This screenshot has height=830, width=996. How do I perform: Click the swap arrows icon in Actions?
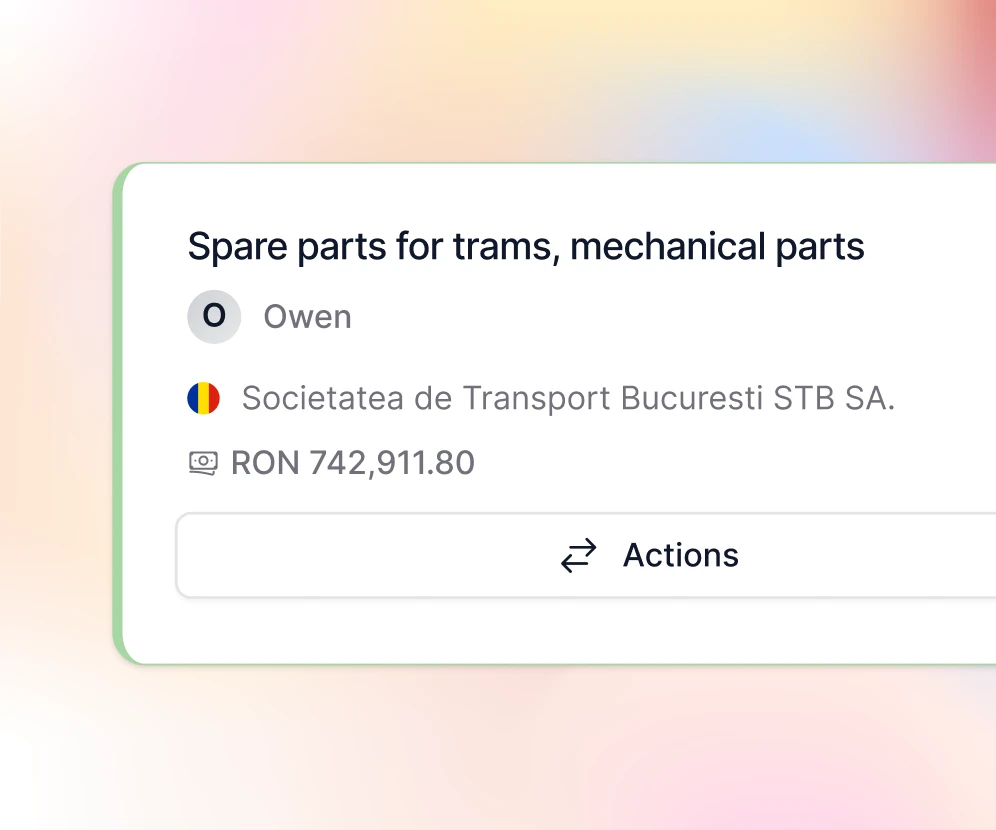point(578,555)
